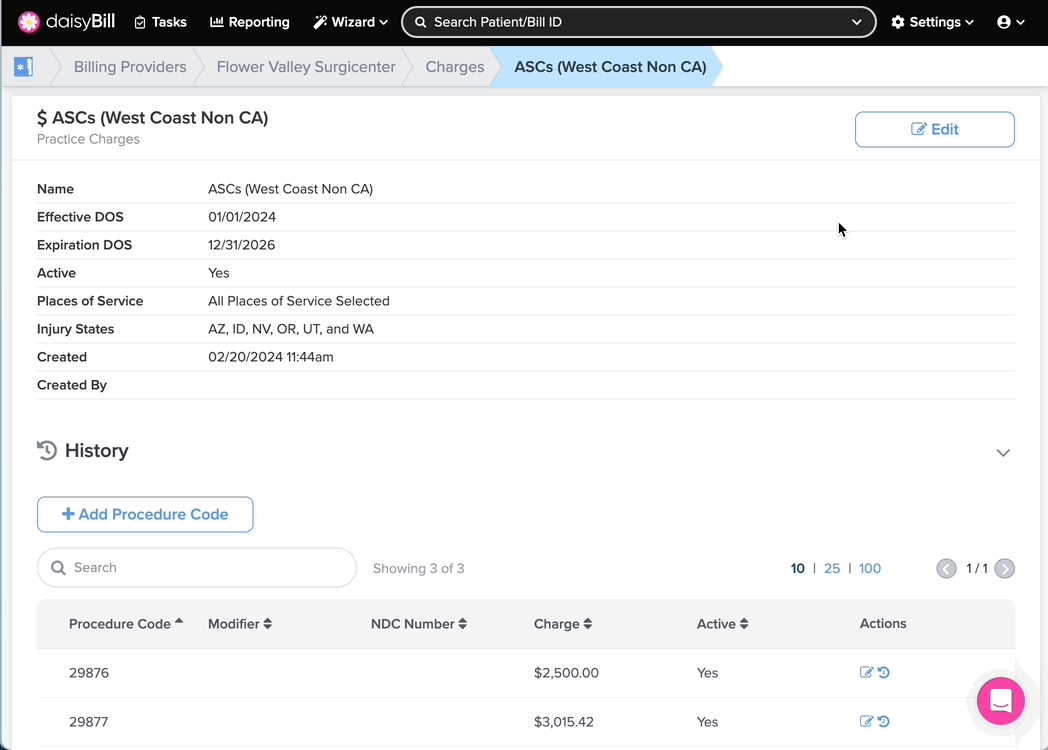Screen dimensions: 1048x750
Task: Click the magnifier icon in table search
Action: [59, 568]
